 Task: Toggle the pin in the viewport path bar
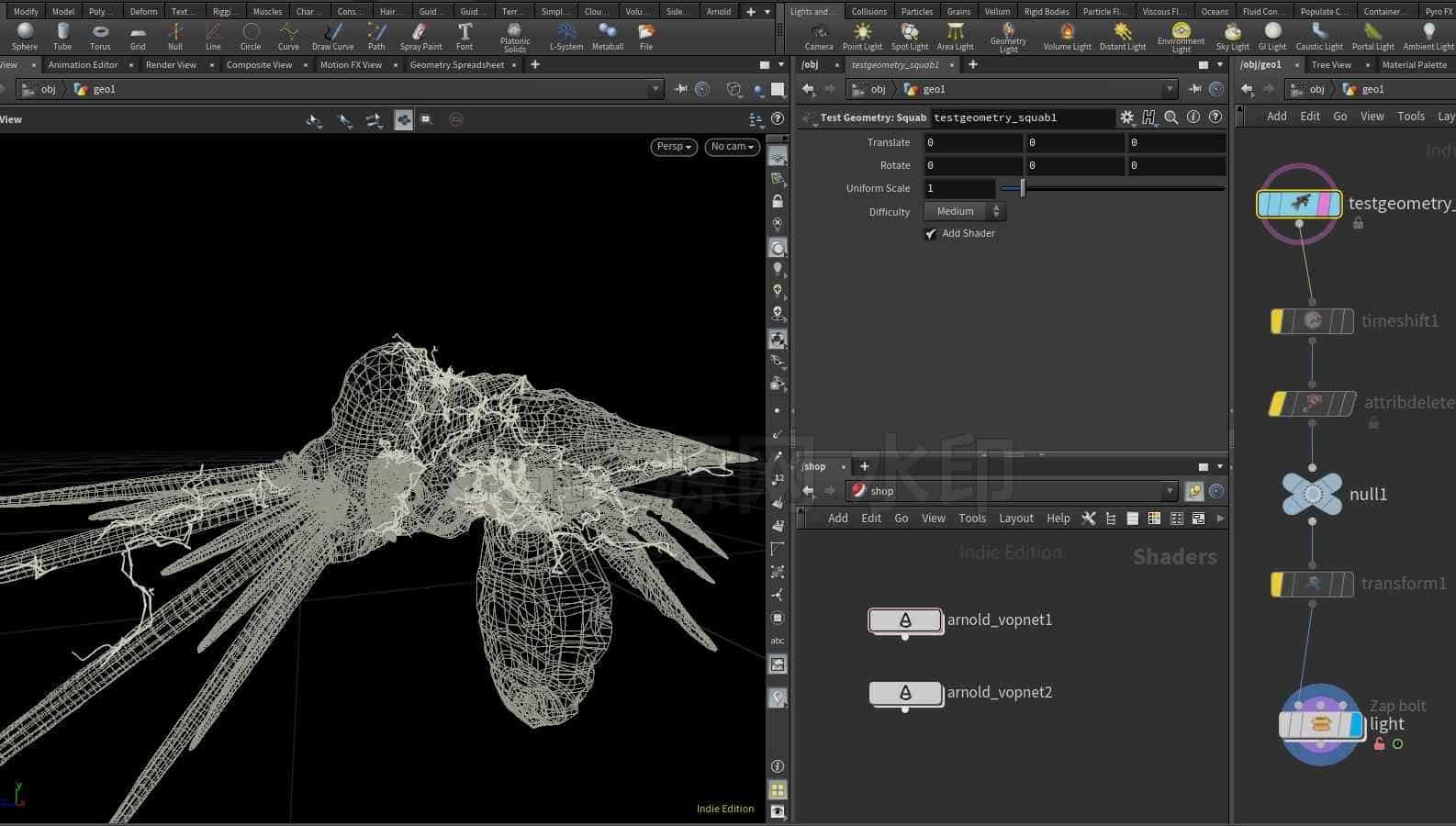coord(680,89)
